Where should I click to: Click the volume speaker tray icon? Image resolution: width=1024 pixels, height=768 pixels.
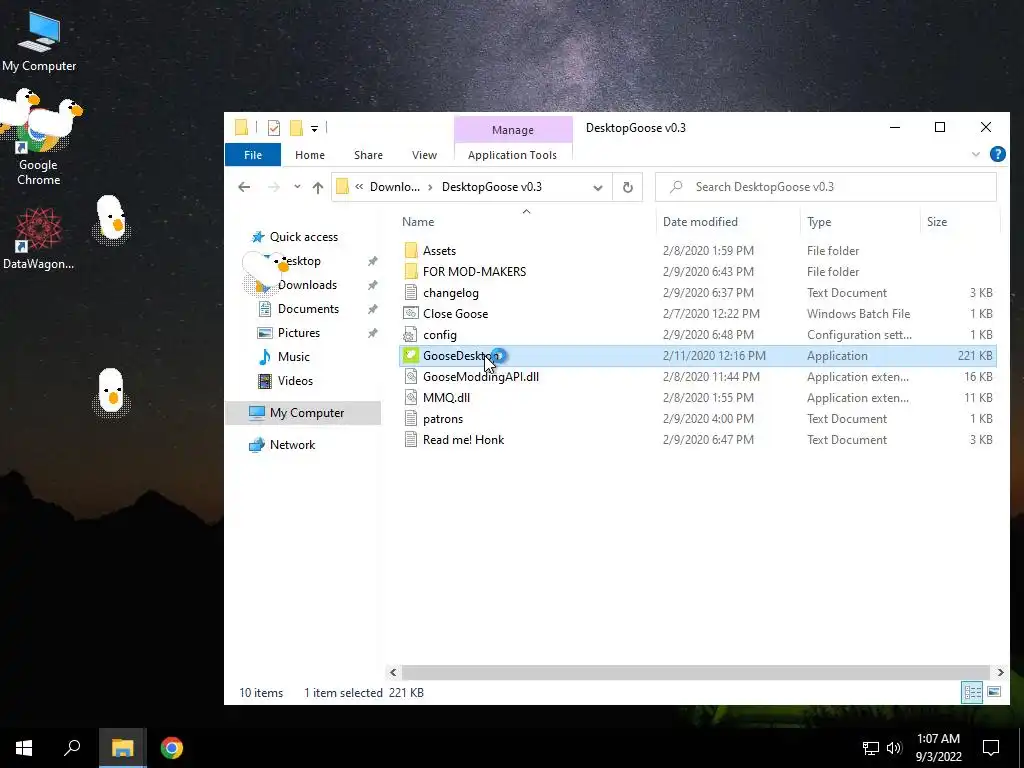(x=894, y=748)
